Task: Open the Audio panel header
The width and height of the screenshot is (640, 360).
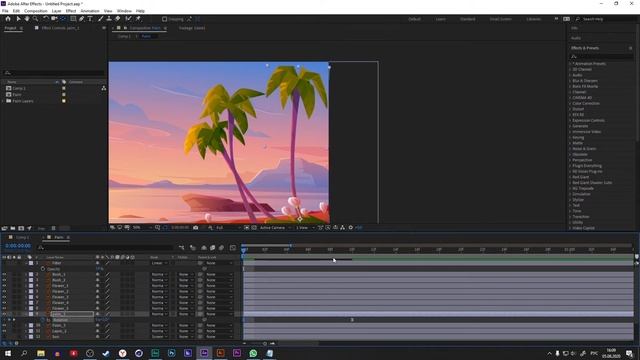Action: click(x=576, y=38)
